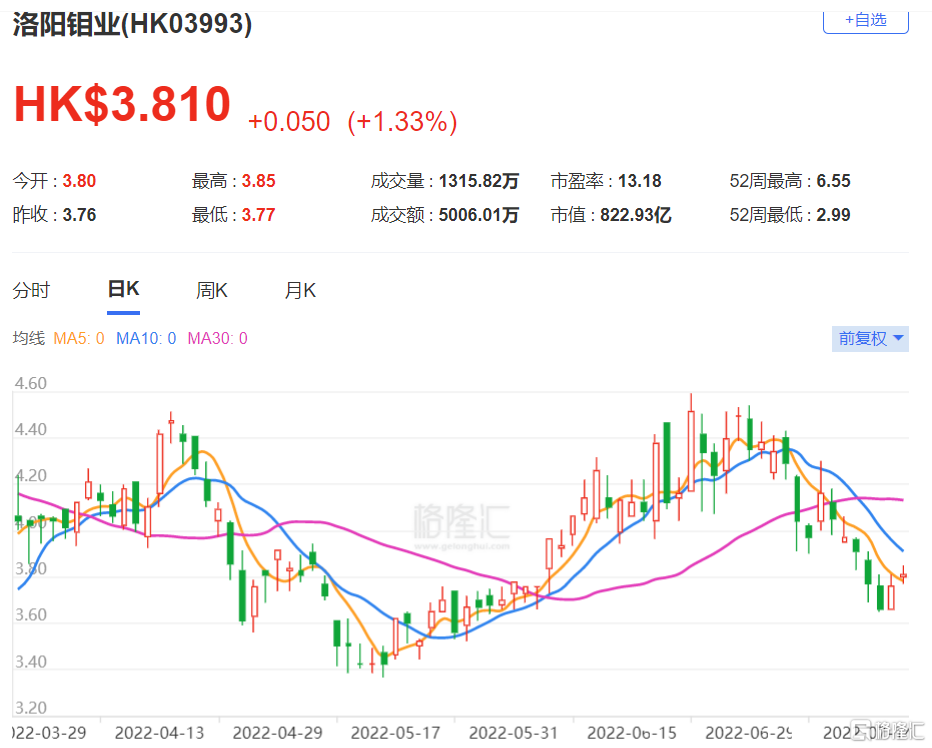Image resolution: width=932 pixels, height=748 pixels.
Task: Click the 4.60 price axis label
Action: click(x=30, y=384)
